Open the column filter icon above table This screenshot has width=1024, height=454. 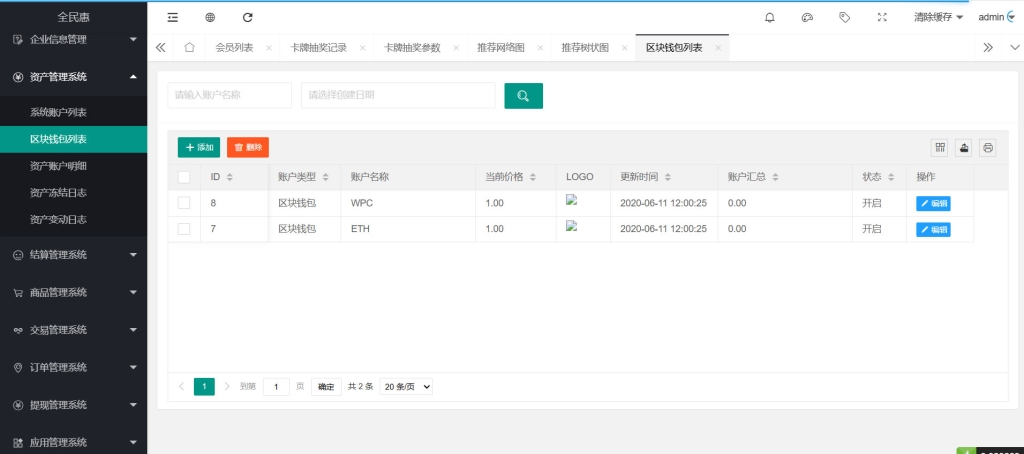940,147
